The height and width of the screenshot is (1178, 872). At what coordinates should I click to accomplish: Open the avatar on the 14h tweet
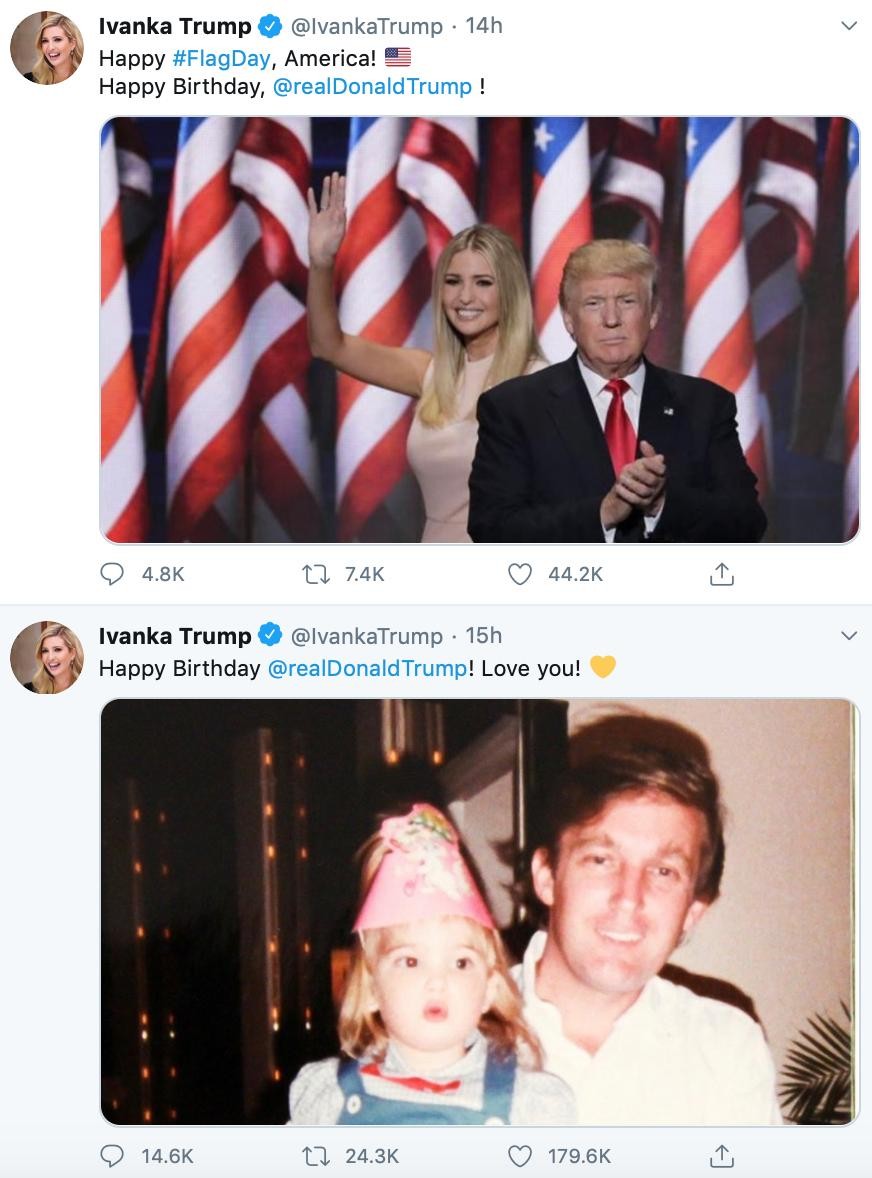coord(47,48)
